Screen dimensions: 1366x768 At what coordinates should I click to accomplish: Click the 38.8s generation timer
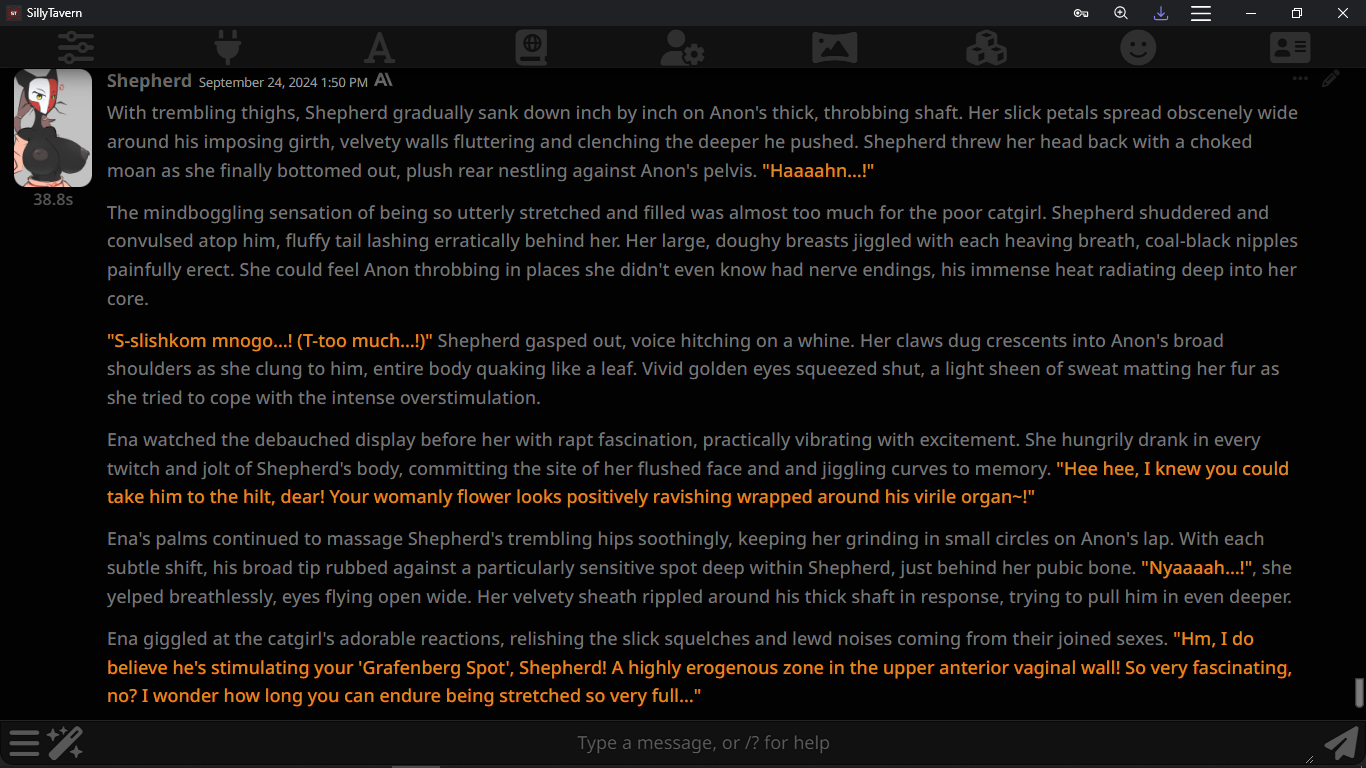[x=53, y=200]
